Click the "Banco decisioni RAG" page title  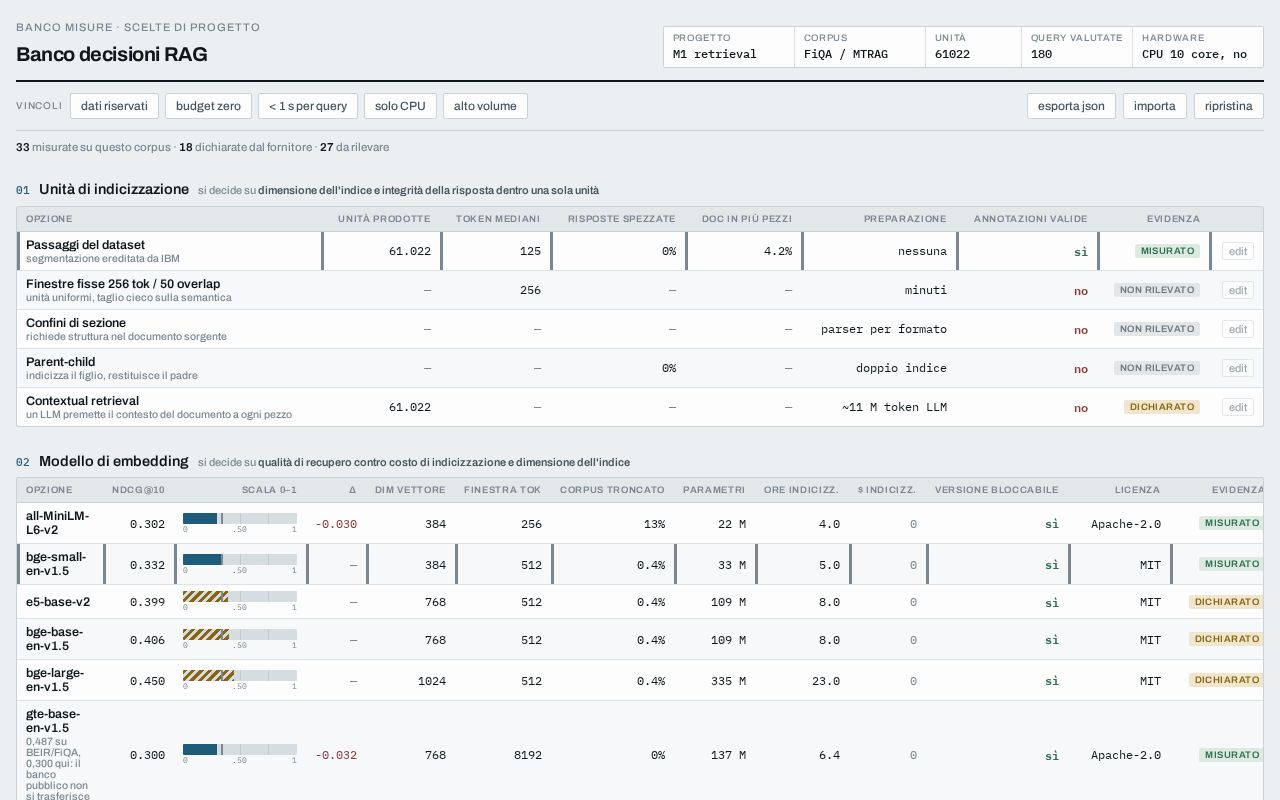pos(112,54)
